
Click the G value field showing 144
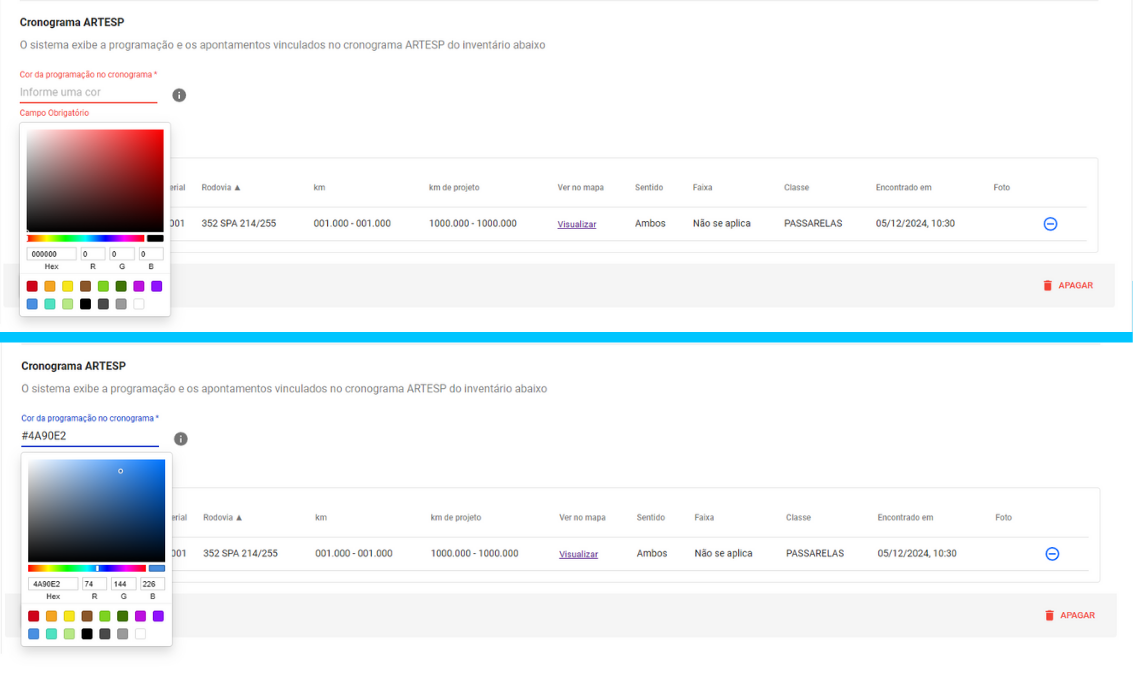click(123, 584)
